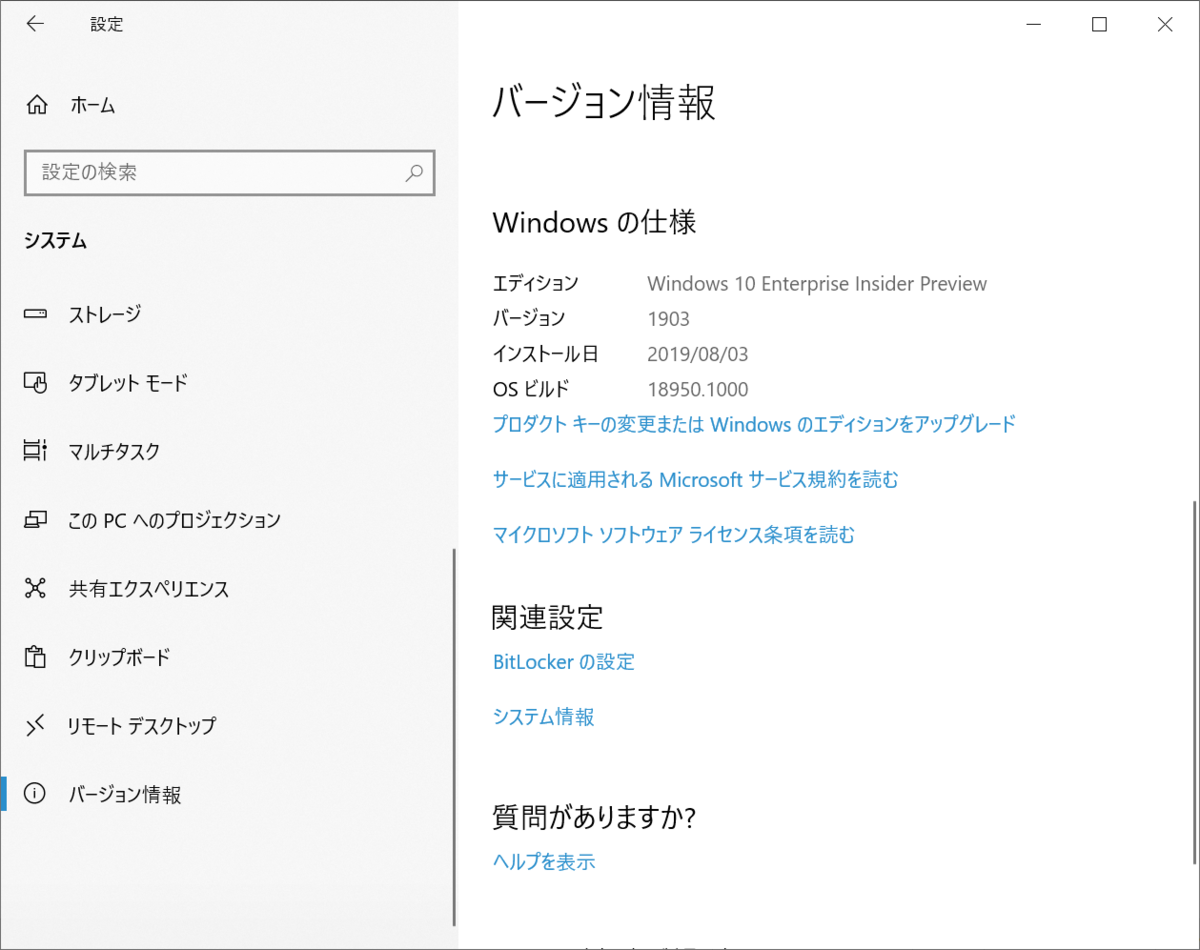Screen dimensions: 1200x950
Task: Click the 関連設定 heading
Action: tap(548, 617)
